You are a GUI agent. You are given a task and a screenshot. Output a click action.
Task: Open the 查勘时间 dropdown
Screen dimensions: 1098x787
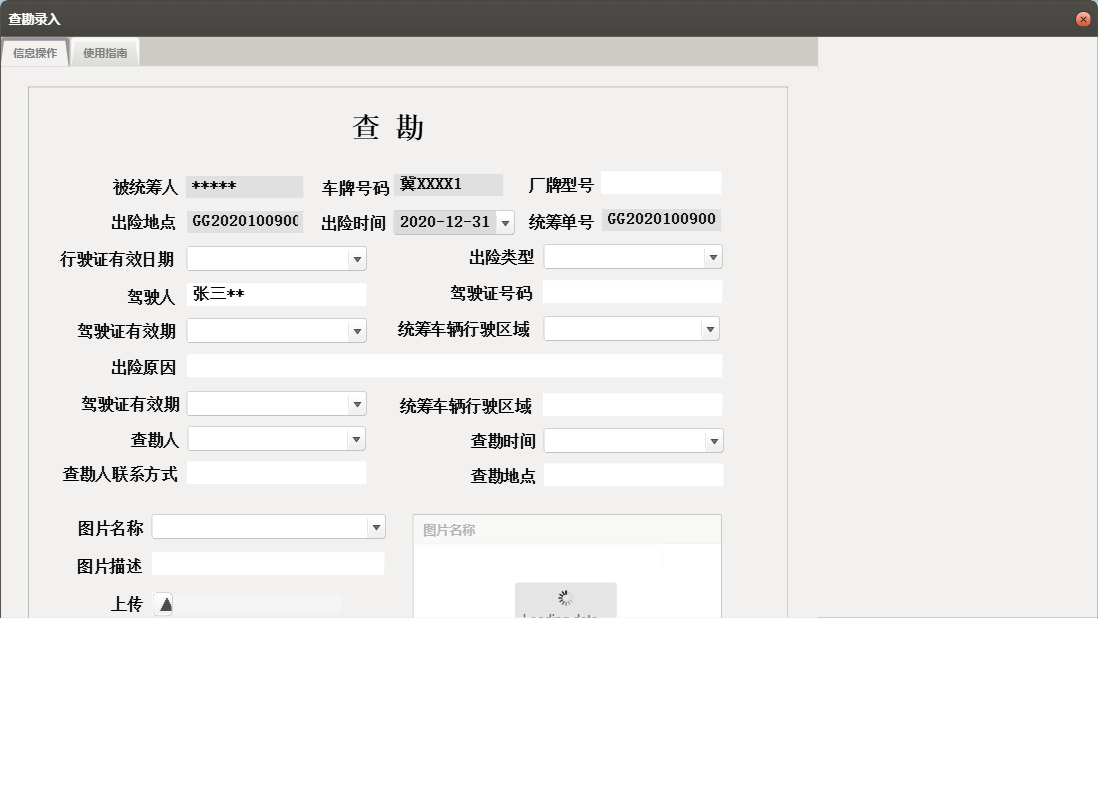click(713, 440)
